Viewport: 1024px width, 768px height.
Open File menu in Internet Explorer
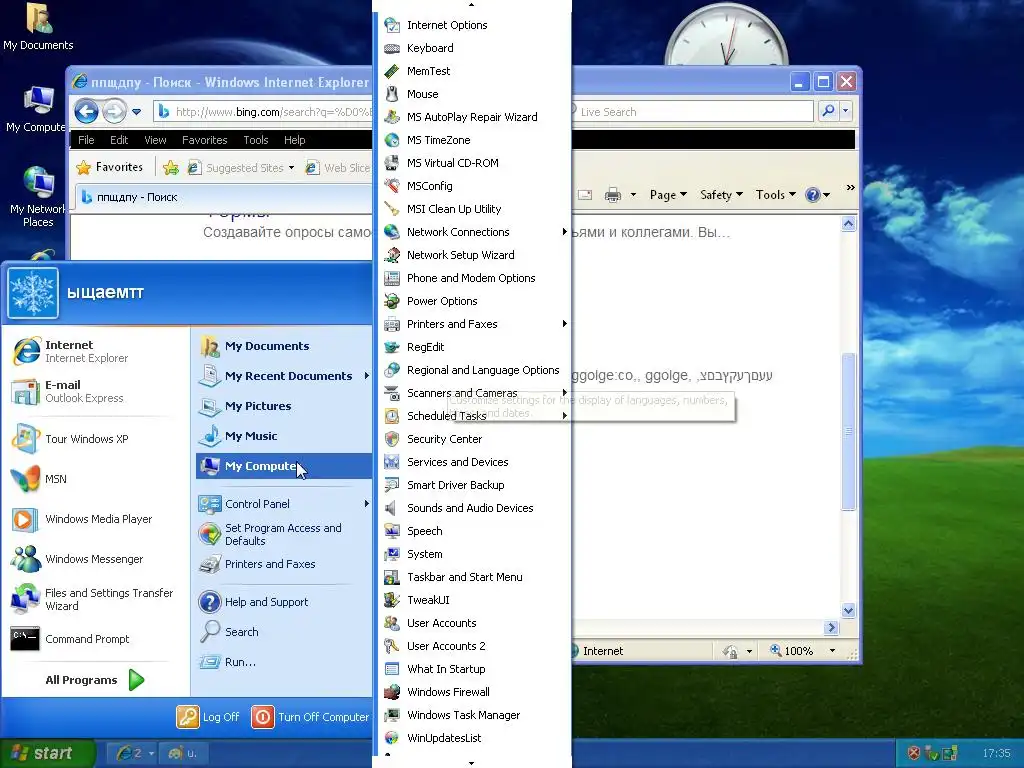[x=86, y=140]
